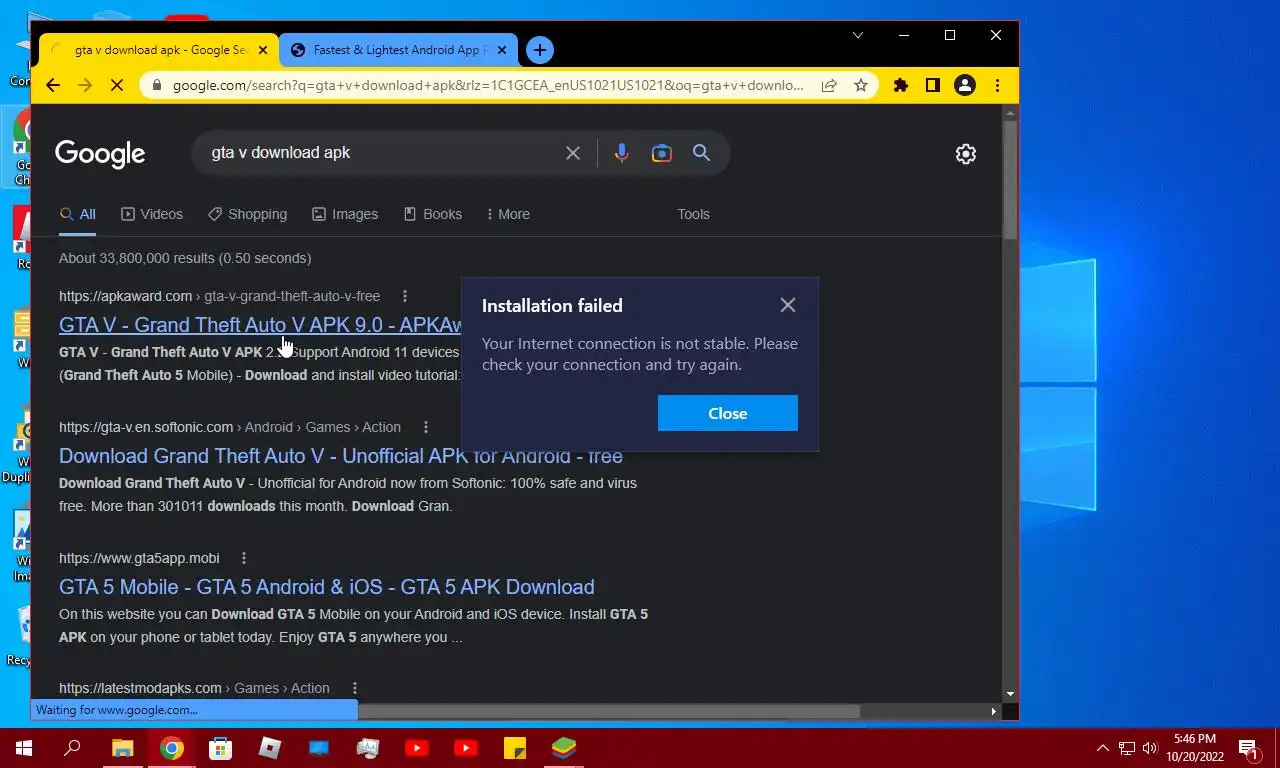Open GTA V Grand Theft Auto V APK link

coord(260,325)
